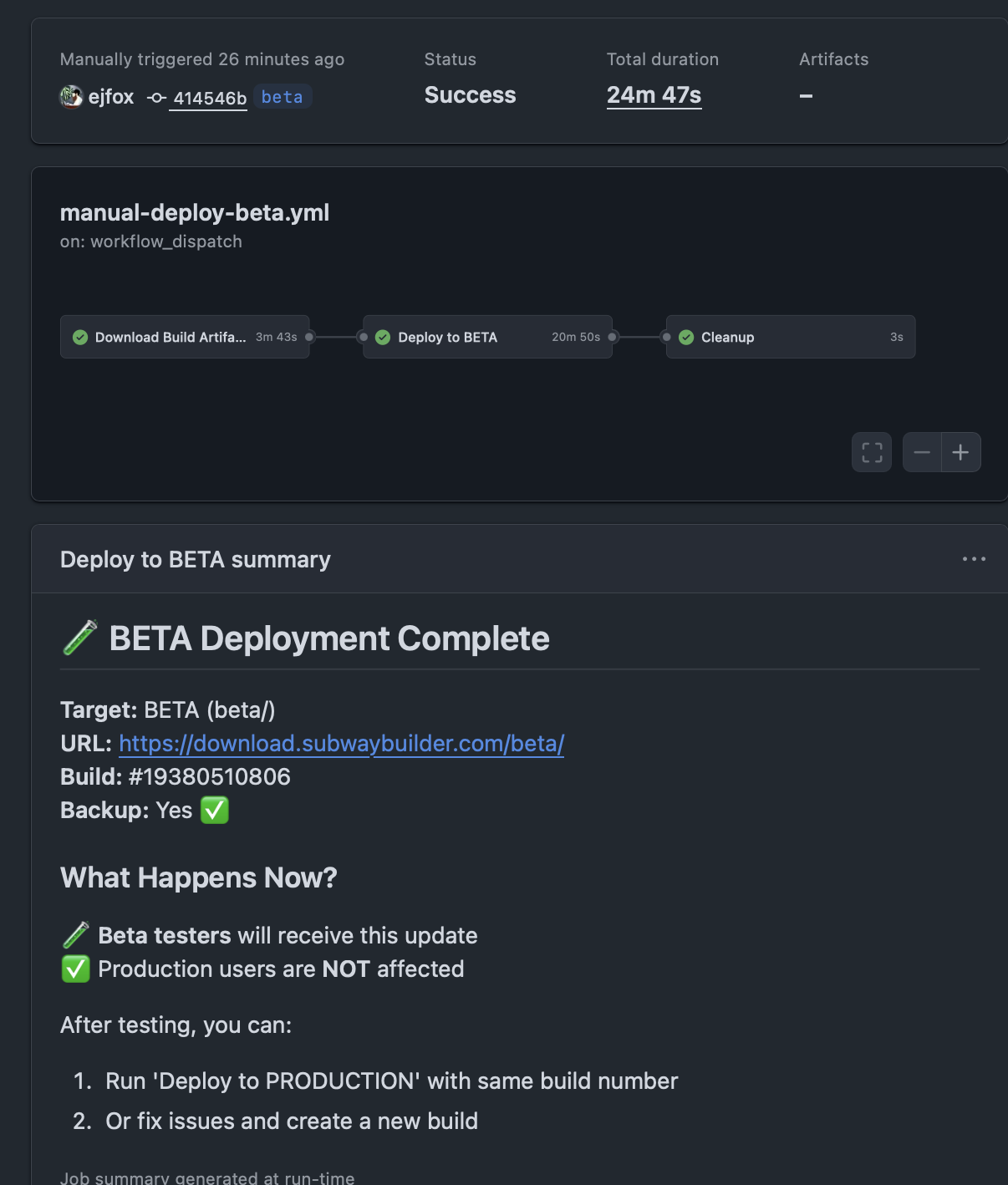The image size is (1008, 1185).
Task: Click the green success check on Download Build Artifacts
Action: (80, 337)
